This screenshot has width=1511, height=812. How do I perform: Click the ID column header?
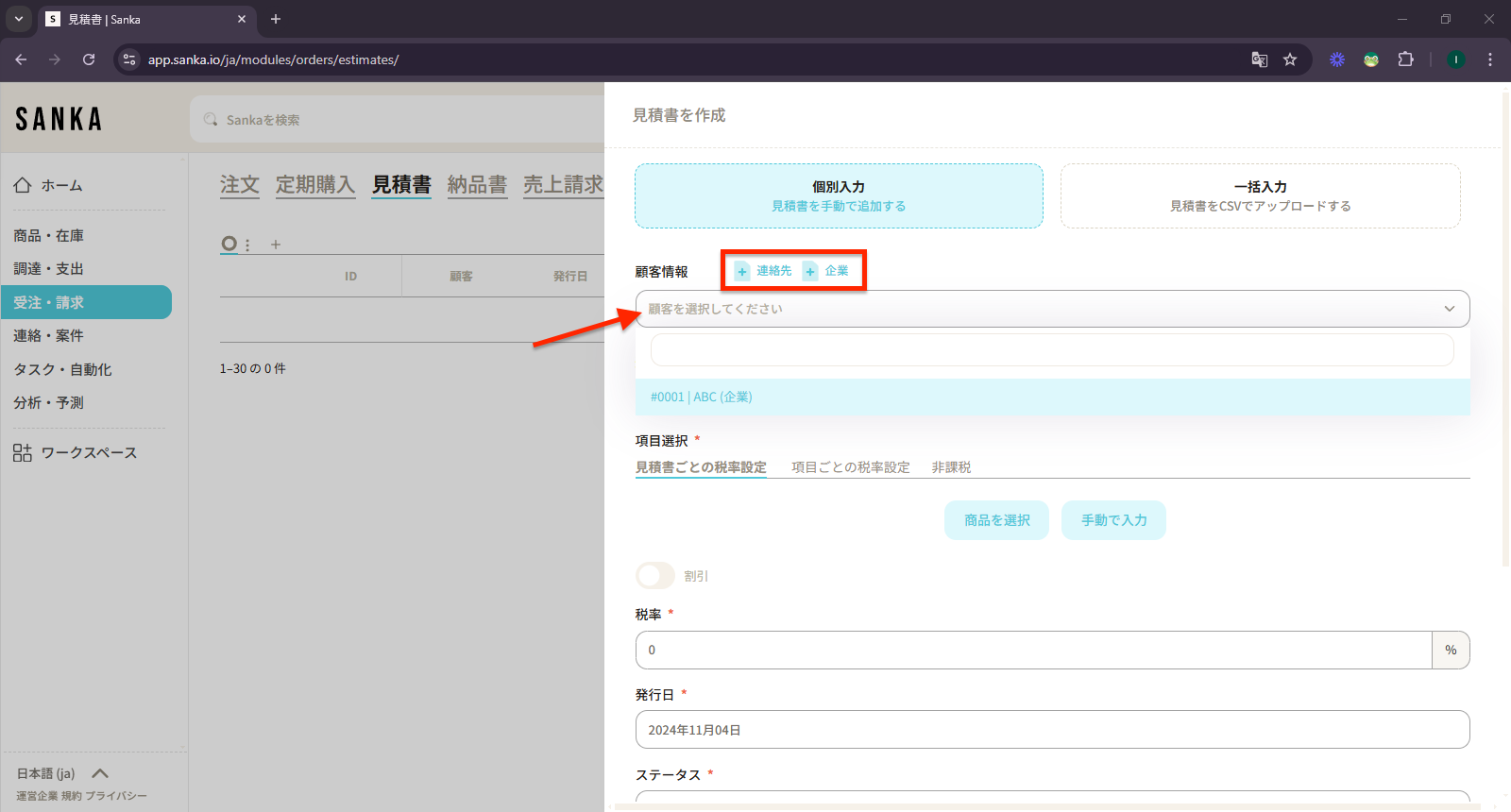click(351, 277)
